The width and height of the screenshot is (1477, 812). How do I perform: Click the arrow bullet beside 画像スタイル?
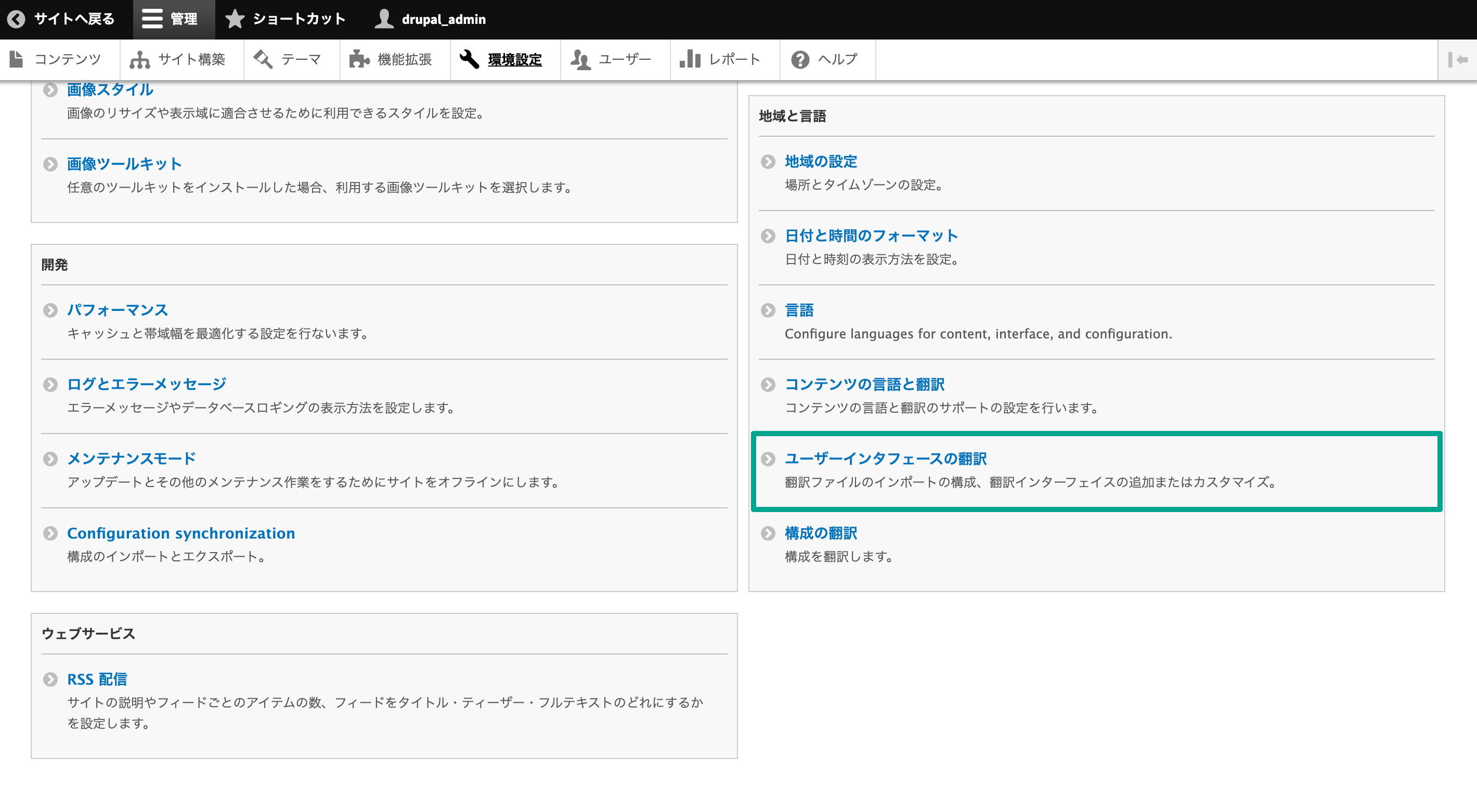[x=50, y=90]
